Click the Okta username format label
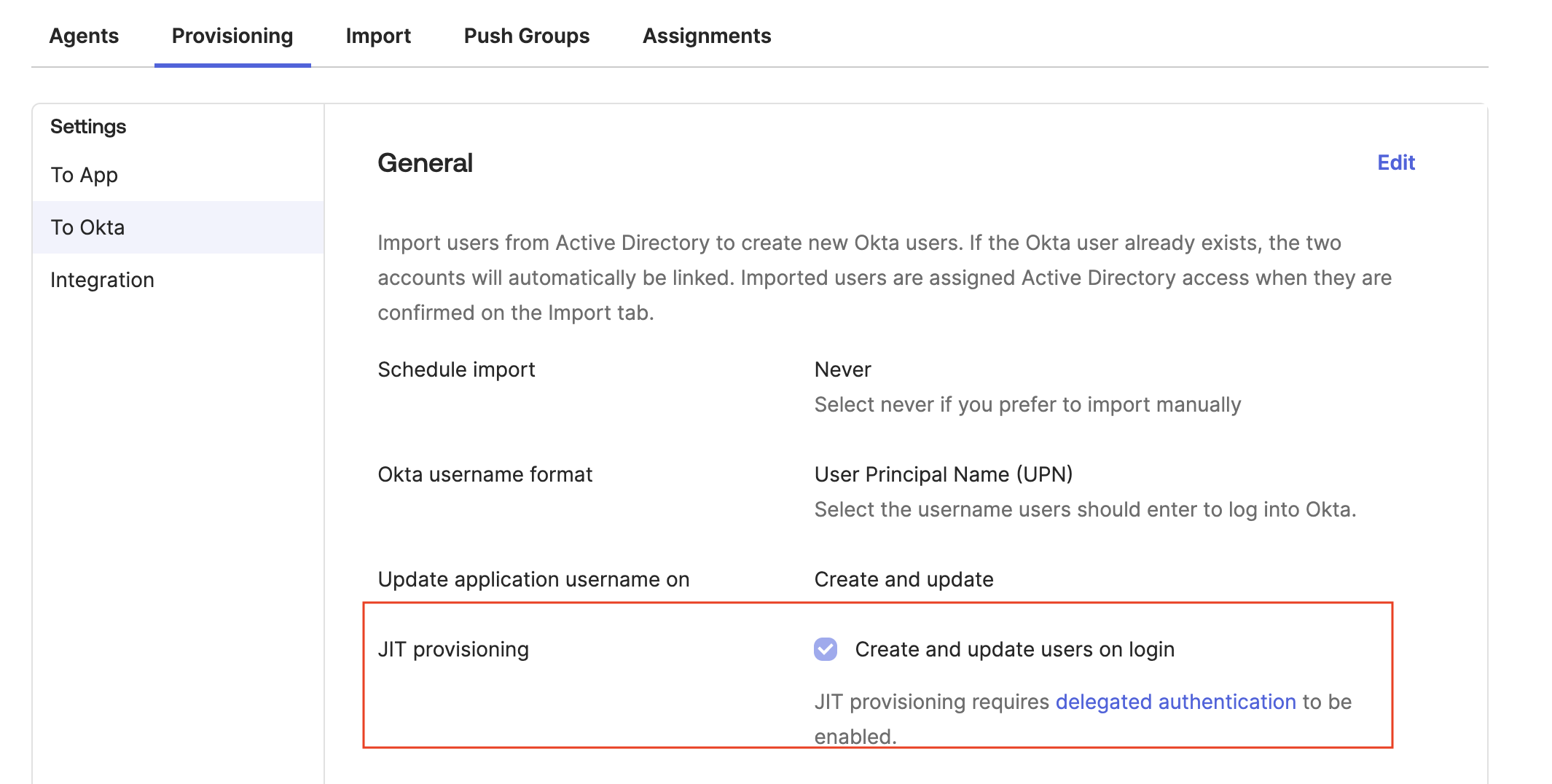1552x784 pixels. coord(485,474)
